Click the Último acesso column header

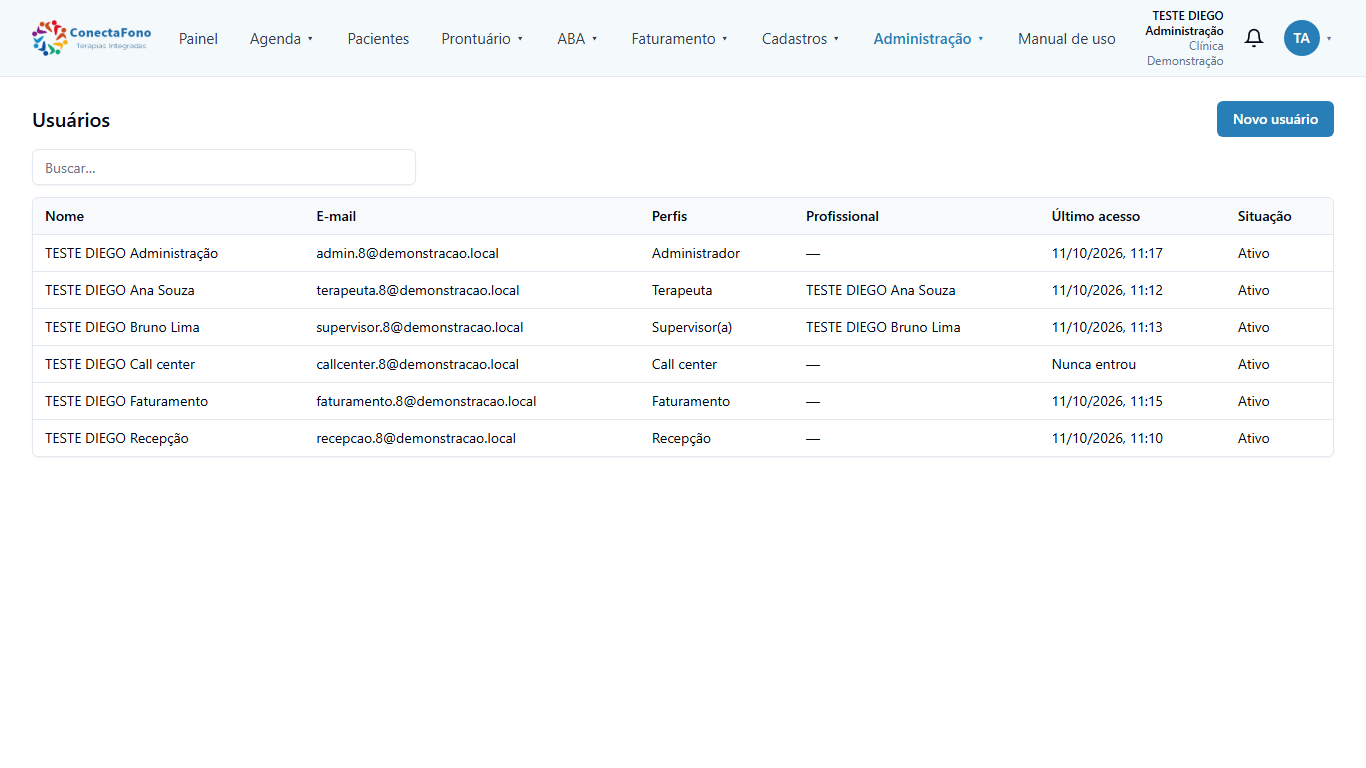[1096, 216]
